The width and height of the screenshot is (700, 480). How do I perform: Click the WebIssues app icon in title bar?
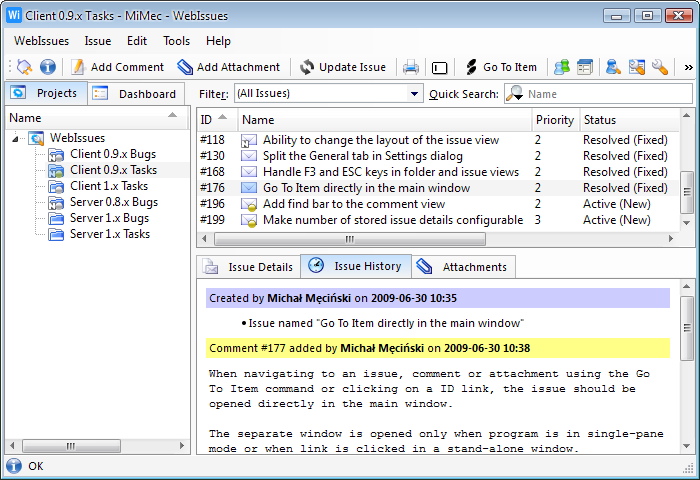[14, 15]
